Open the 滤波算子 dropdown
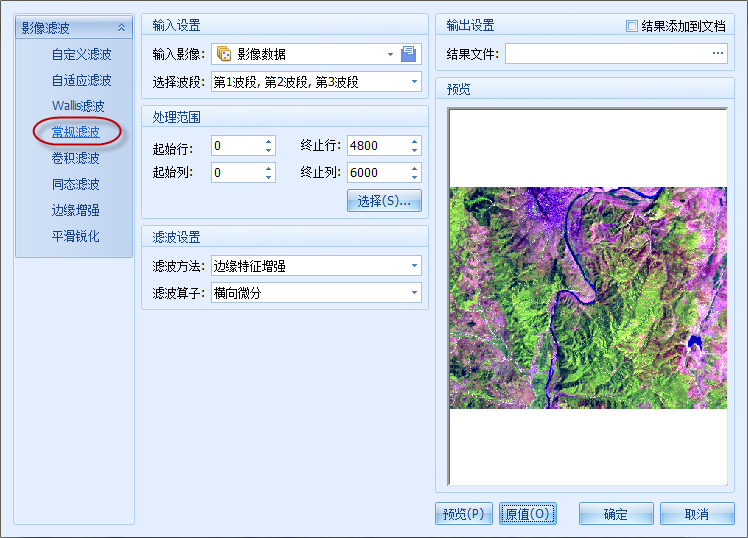The width and height of the screenshot is (748, 538). pos(414,293)
